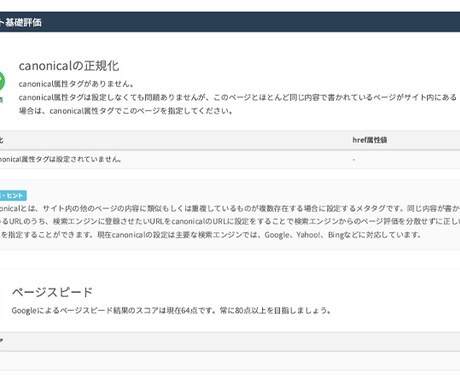Click the dash value under href属性値
This screenshot has height=380, width=460.
[354, 160]
